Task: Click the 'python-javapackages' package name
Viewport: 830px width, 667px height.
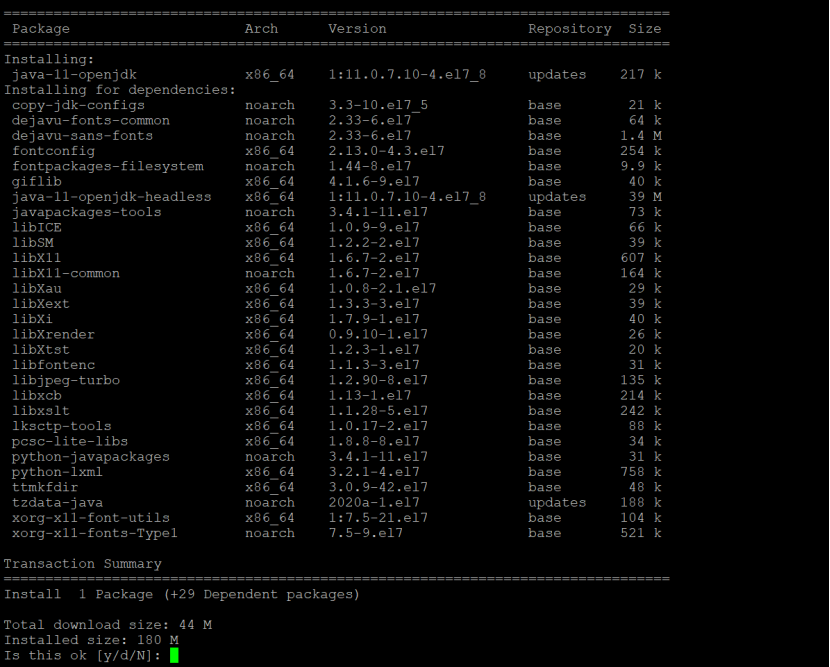Action: pos(91,457)
